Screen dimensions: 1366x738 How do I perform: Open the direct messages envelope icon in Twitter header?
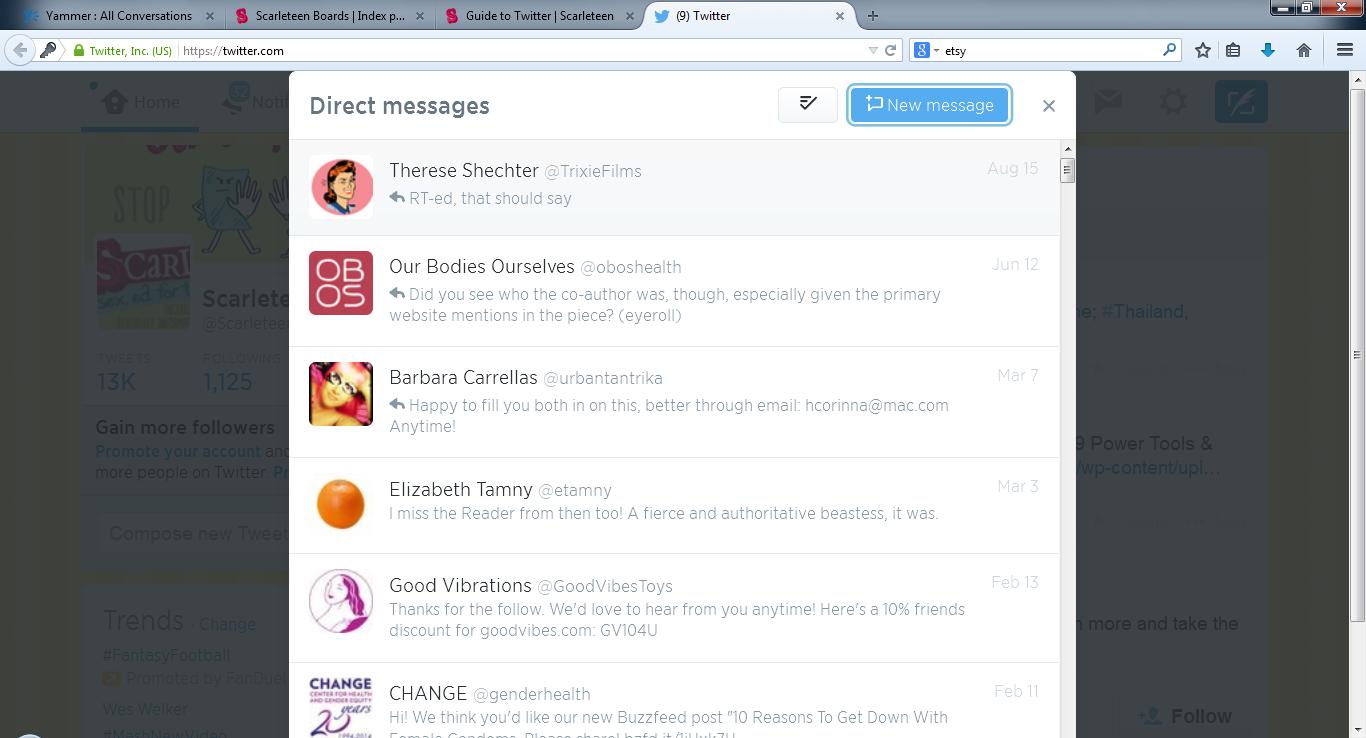(x=1107, y=101)
